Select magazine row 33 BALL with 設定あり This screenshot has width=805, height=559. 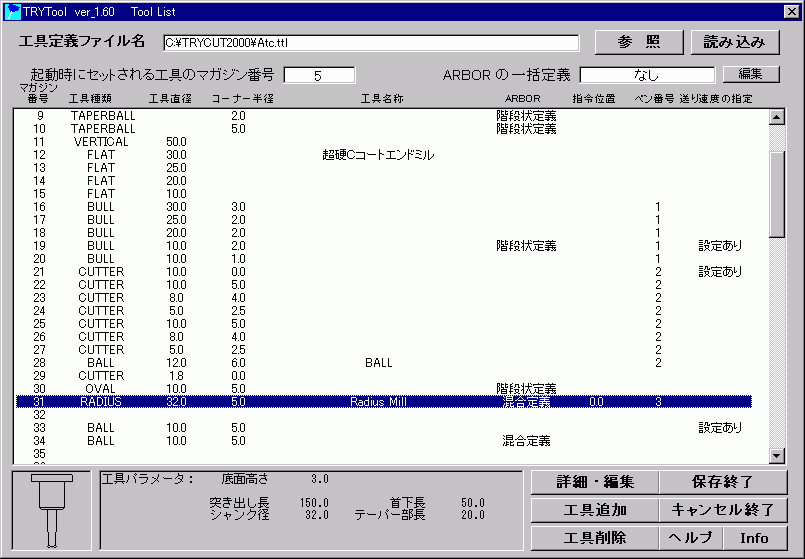pyautogui.click(x=384, y=428)
